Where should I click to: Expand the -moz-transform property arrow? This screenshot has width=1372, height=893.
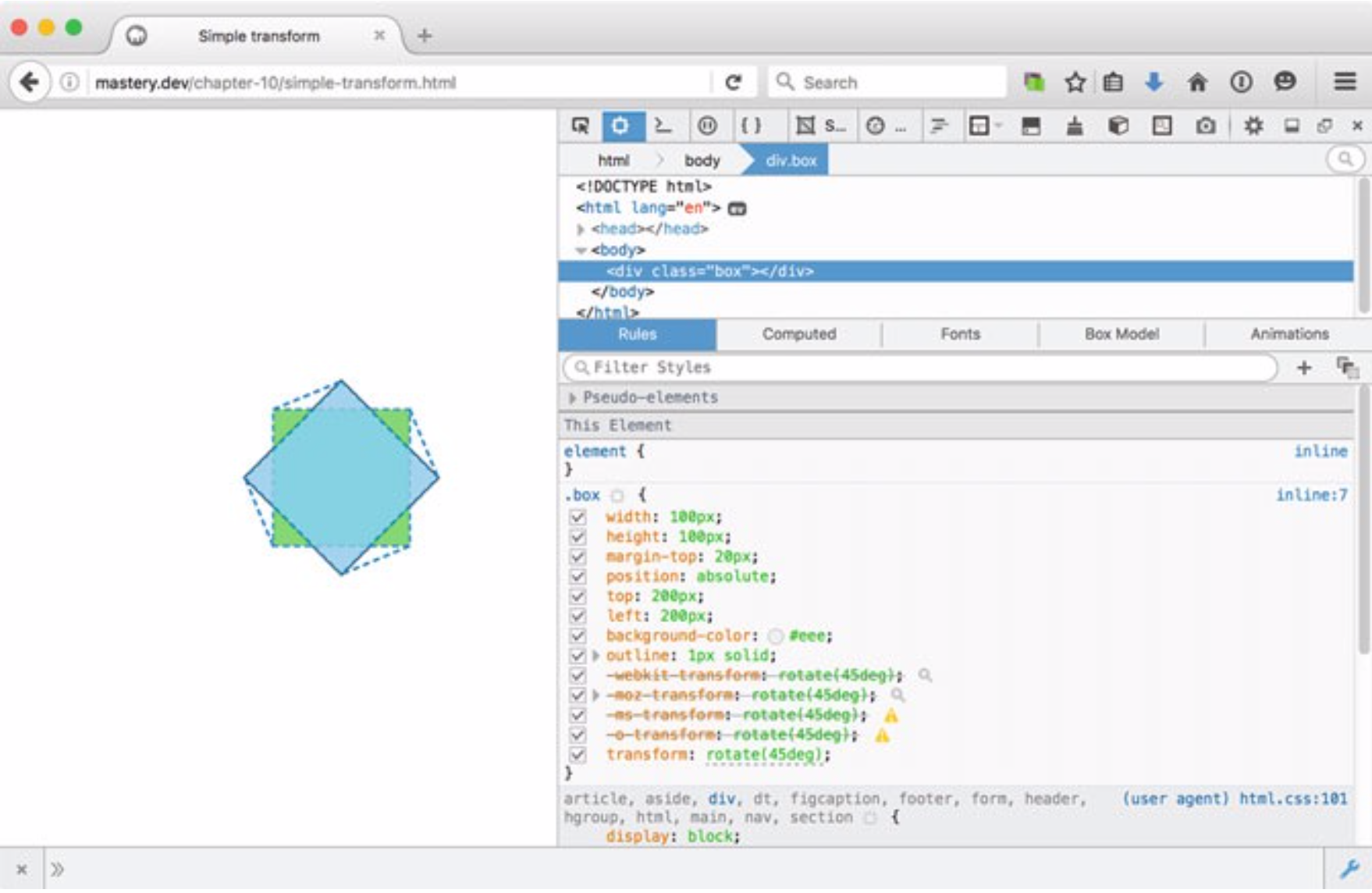point(596,696)
